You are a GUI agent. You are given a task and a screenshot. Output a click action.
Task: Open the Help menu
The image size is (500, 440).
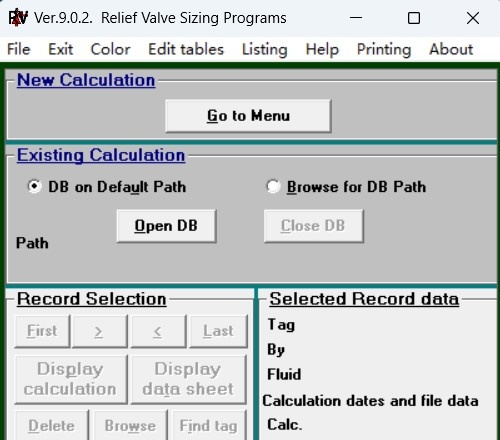322,49
